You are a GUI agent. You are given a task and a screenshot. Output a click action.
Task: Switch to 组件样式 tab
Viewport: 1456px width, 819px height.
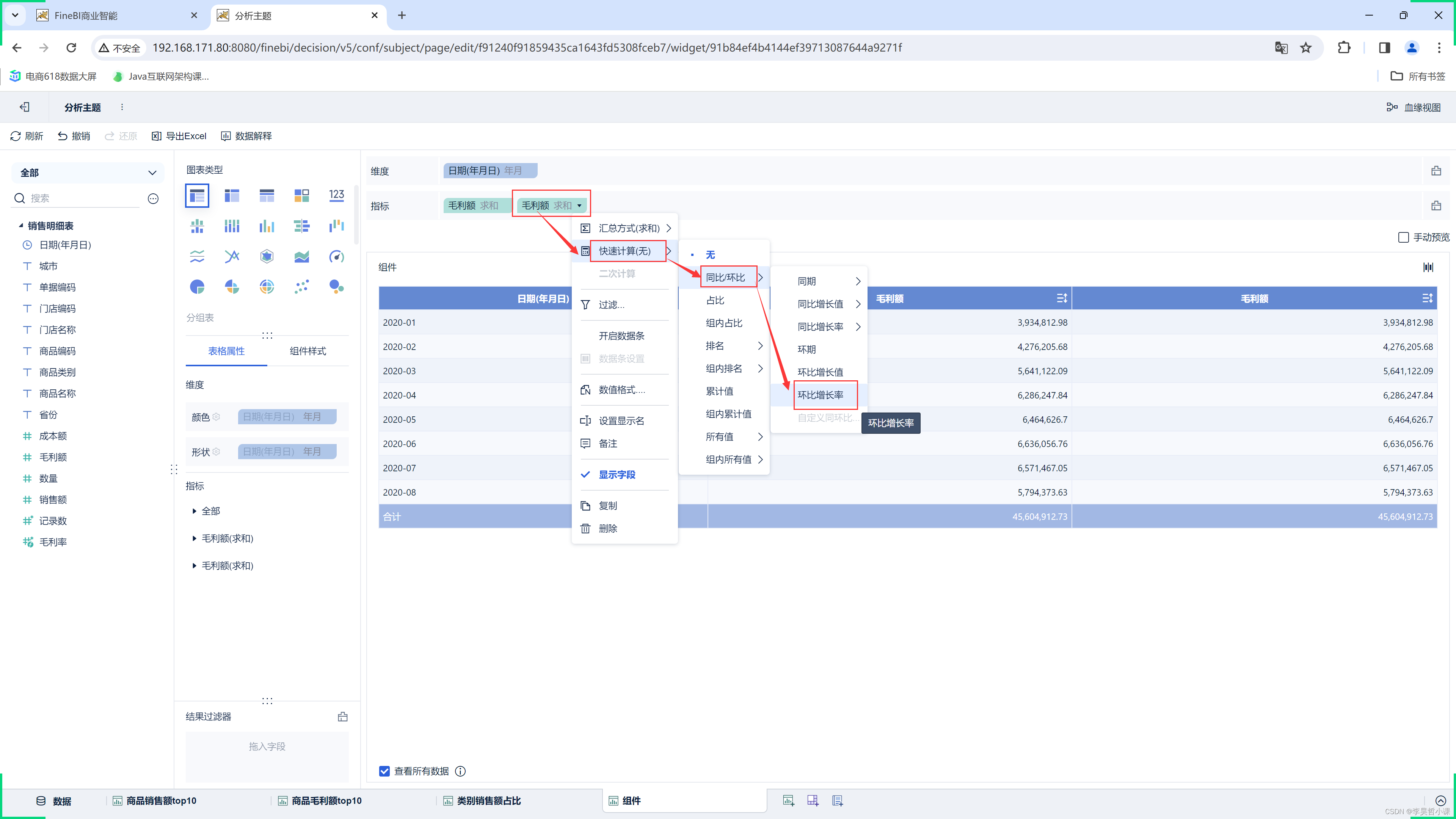pos(308,351)
